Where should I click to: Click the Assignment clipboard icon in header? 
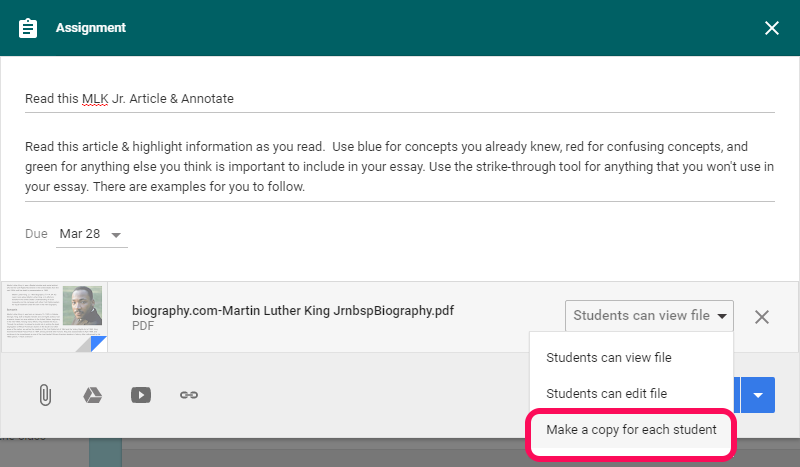click(x=29, y=28)
